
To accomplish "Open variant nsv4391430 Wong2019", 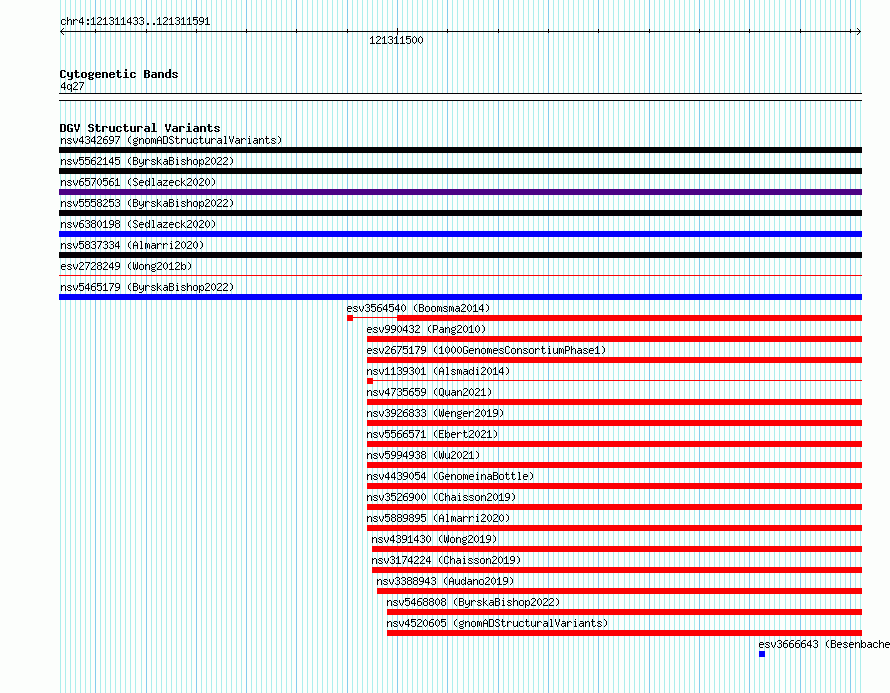I will (x=434, y=539).
